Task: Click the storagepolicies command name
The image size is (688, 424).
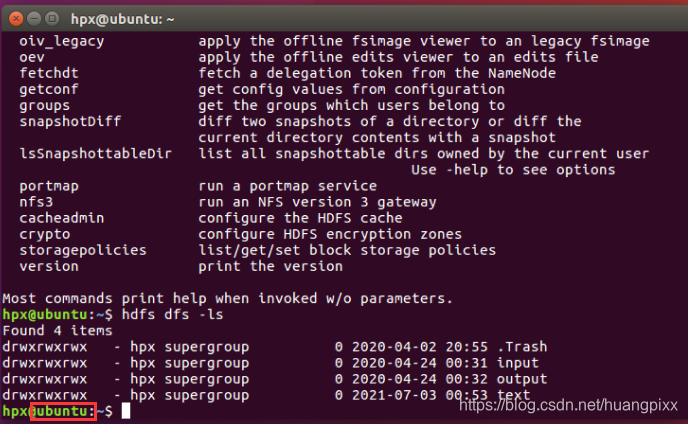Action: point(83,250)
